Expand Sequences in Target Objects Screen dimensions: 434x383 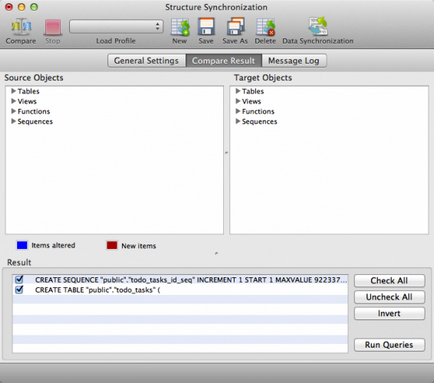pos(238,121)
